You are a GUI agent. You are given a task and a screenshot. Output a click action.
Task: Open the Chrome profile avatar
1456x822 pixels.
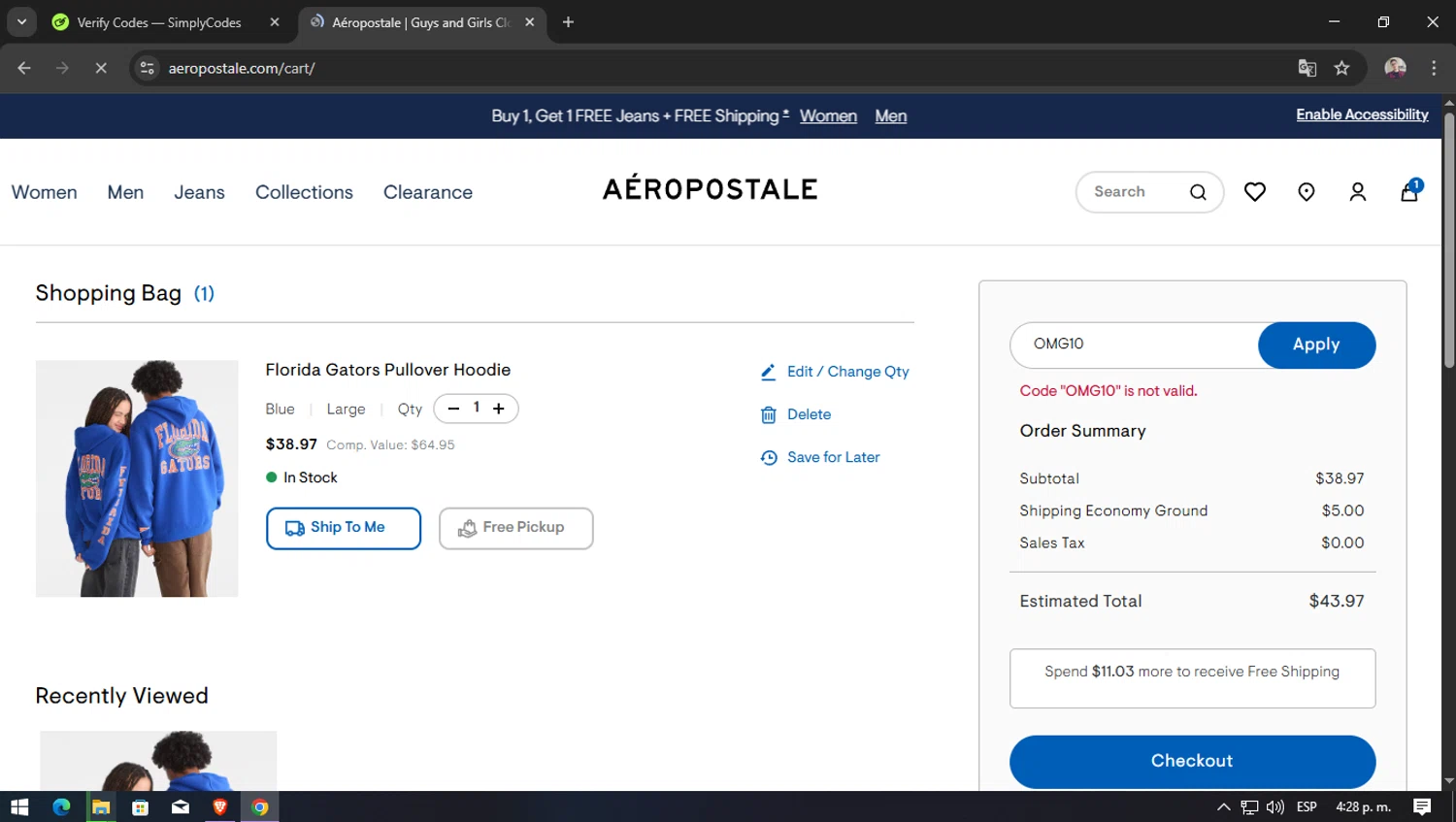1395,68
